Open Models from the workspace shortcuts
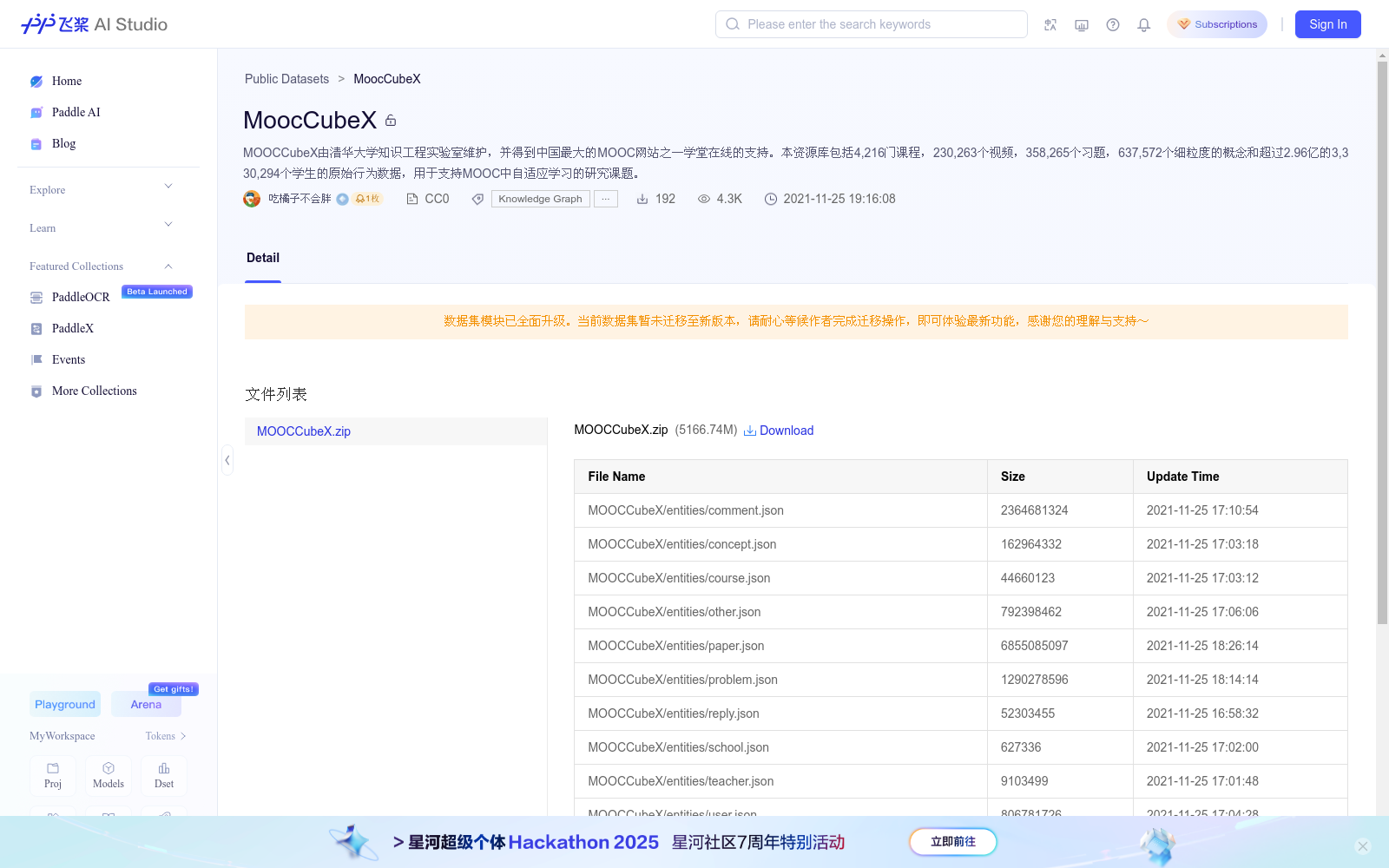The height and width of the screenshot is (868, 1389). click(x=108, y=775)
